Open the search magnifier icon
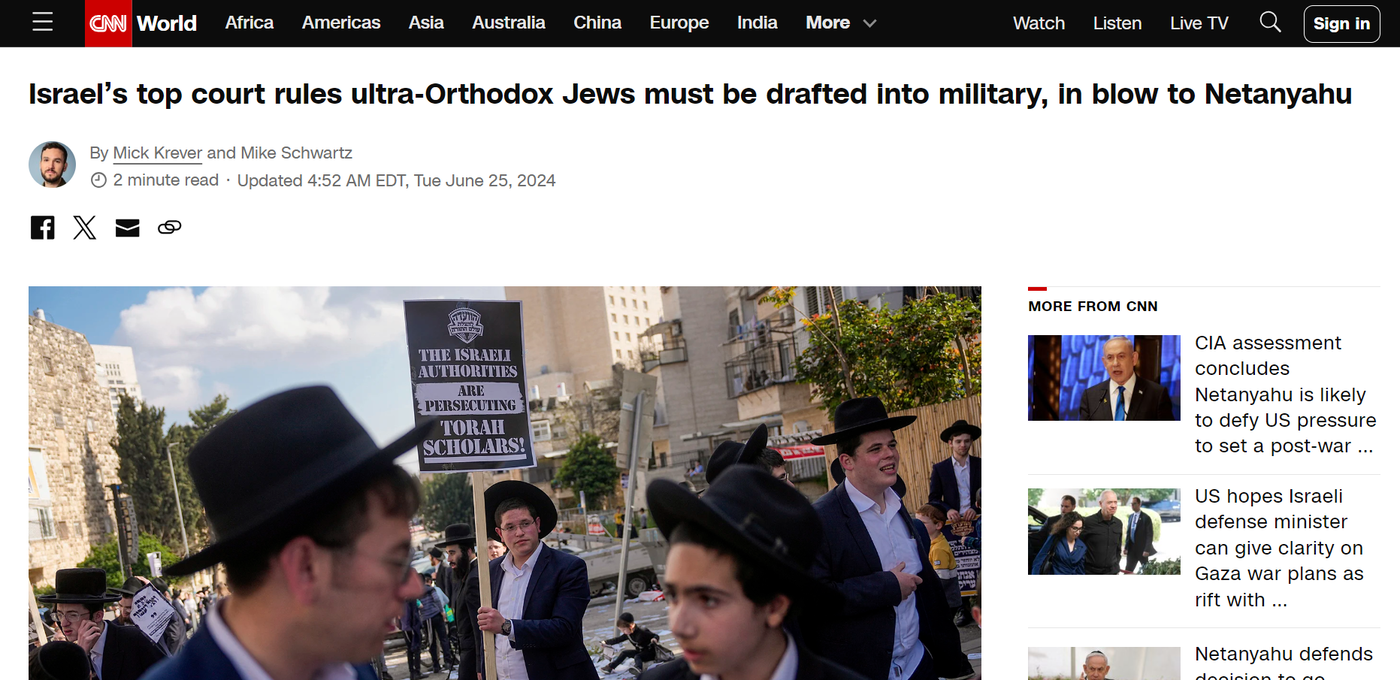 pos(1270,22)
